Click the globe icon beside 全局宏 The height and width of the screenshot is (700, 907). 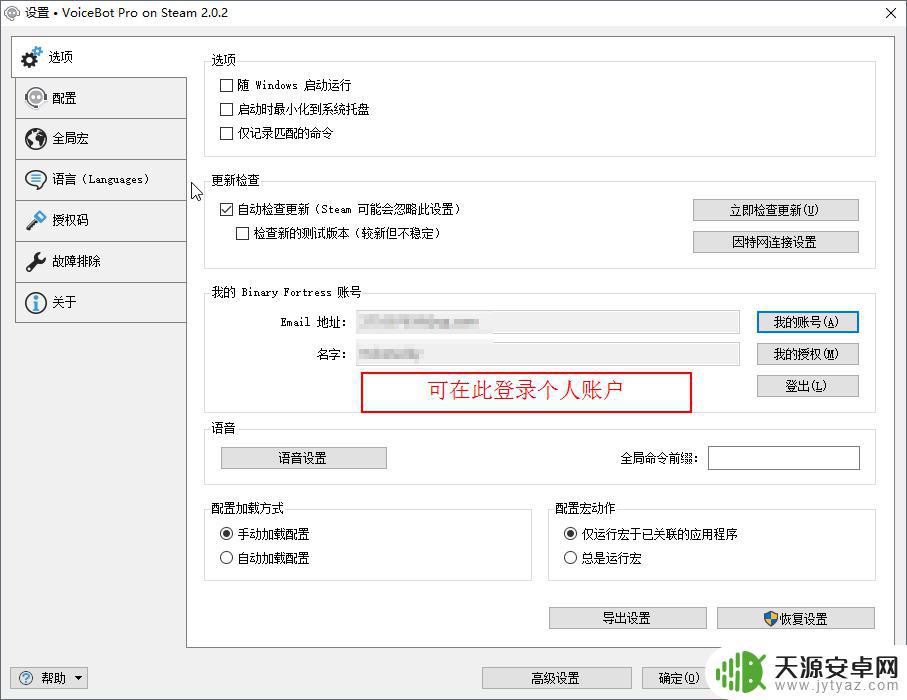[x=35, y=139]
